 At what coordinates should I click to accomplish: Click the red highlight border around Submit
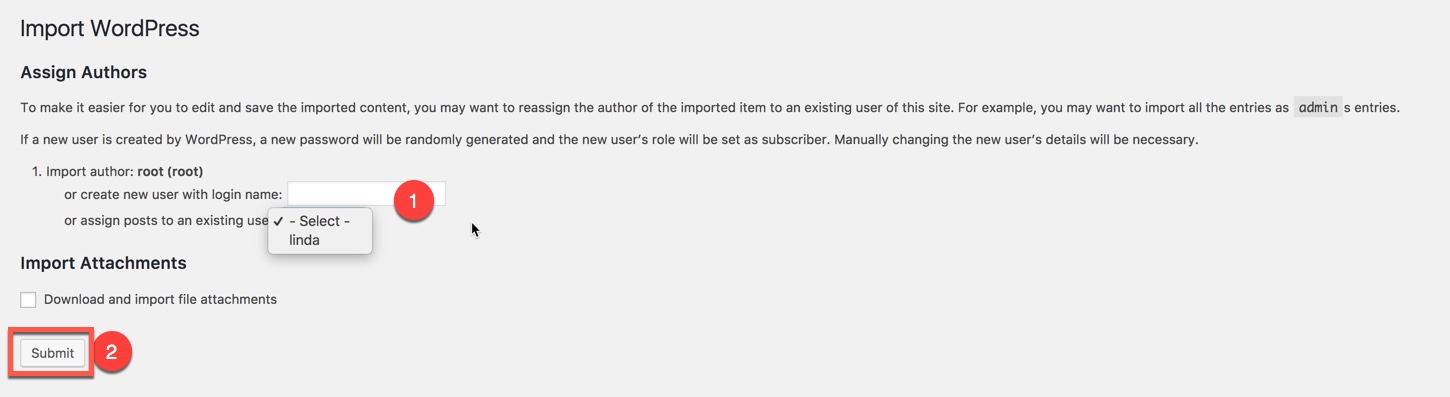click(x=52, y=353)
